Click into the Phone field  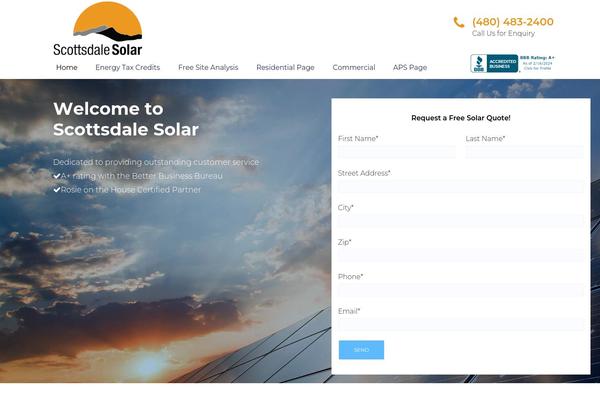point(461,290)
